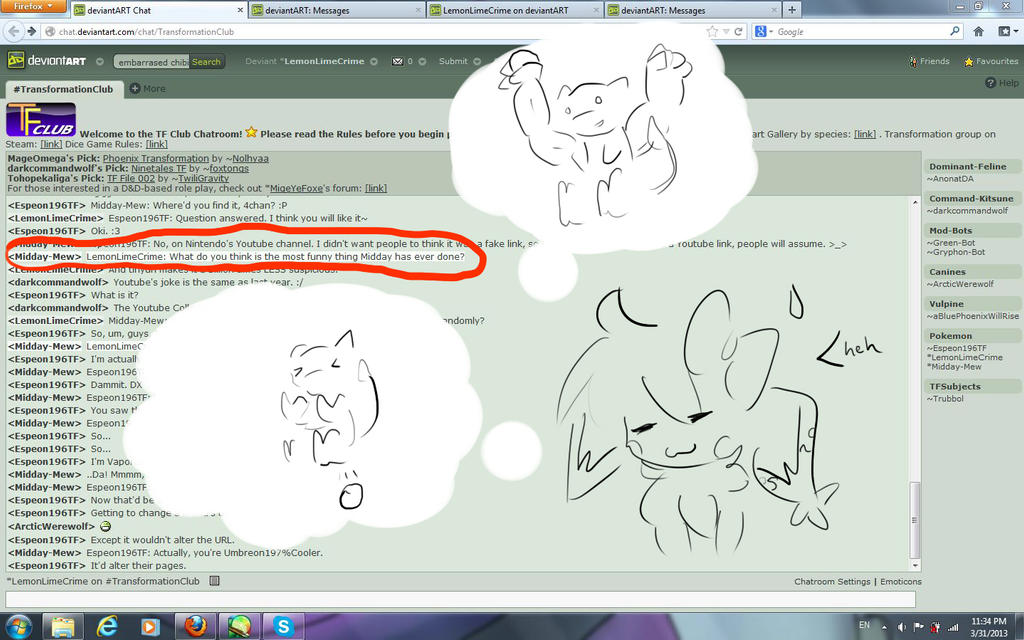Click the chat scrollbar up arrow
Image resolution: width=1024 pixels, height=640 pixels.
click(916, 202)
